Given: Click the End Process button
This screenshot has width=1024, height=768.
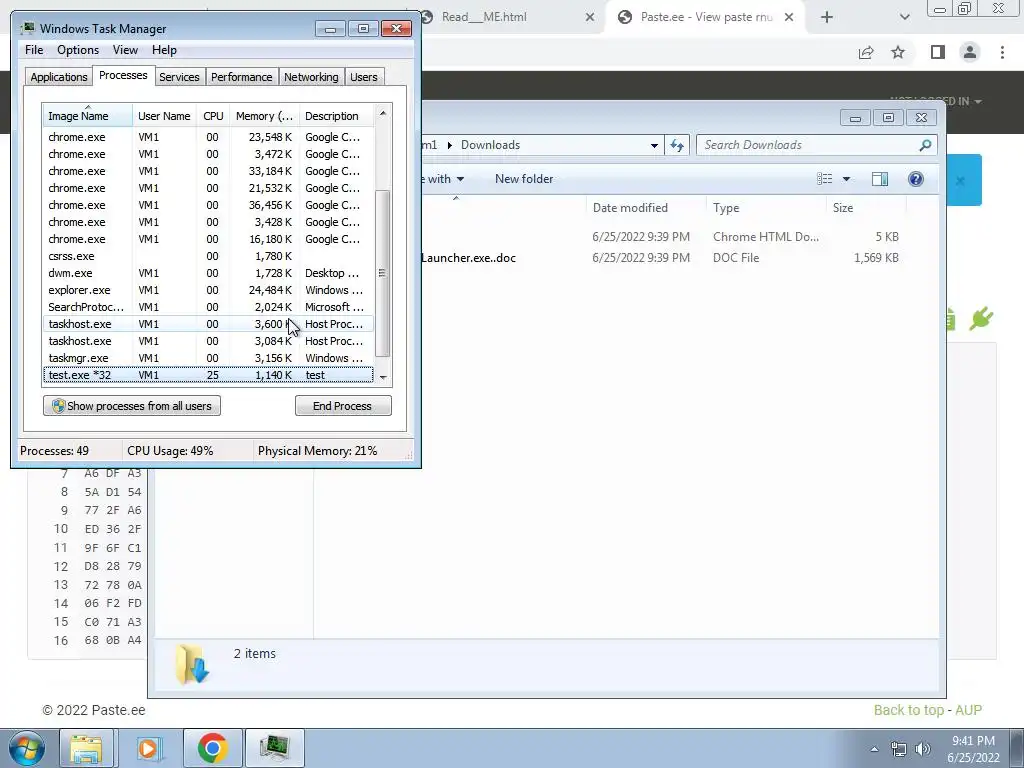Looking at the screenshot, I should [x=343, y=406].
